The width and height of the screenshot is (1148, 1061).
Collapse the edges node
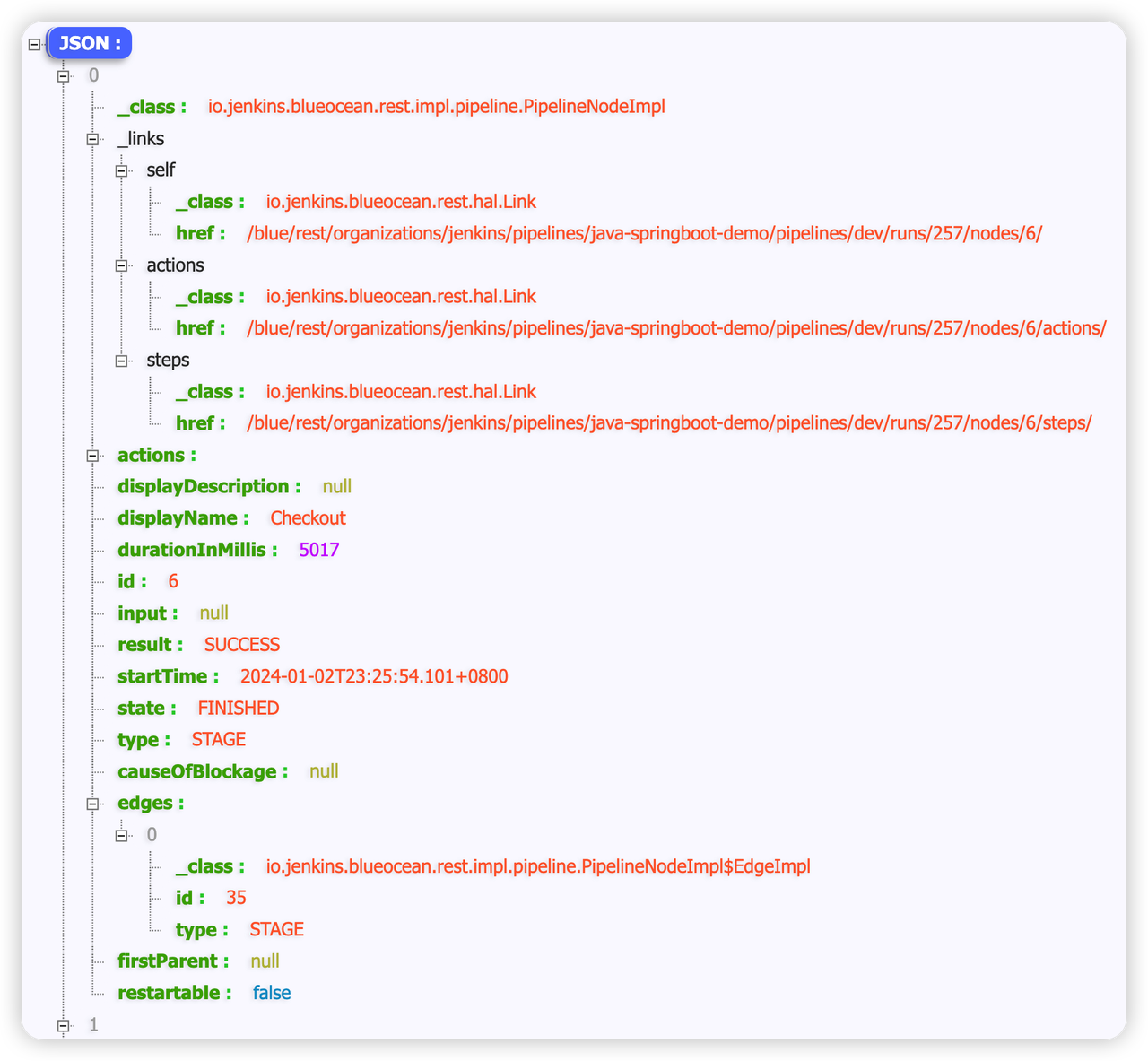[92, 804]
